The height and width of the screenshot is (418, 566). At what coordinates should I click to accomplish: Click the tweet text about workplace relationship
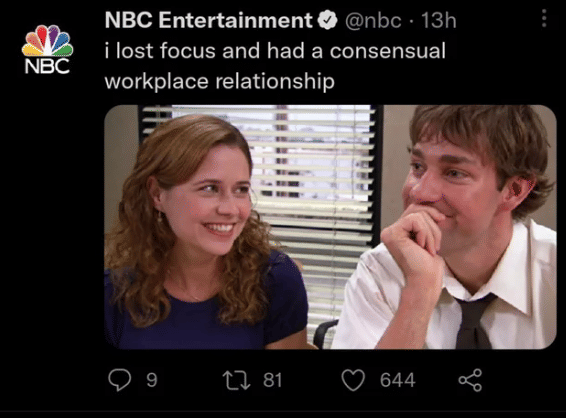click(x=275, y=66)
